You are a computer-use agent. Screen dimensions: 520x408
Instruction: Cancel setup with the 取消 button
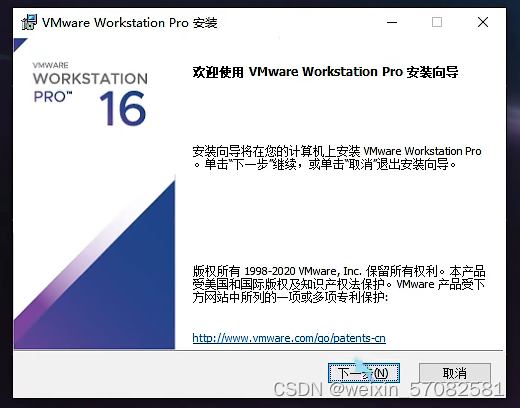click(x=455, y=373)
